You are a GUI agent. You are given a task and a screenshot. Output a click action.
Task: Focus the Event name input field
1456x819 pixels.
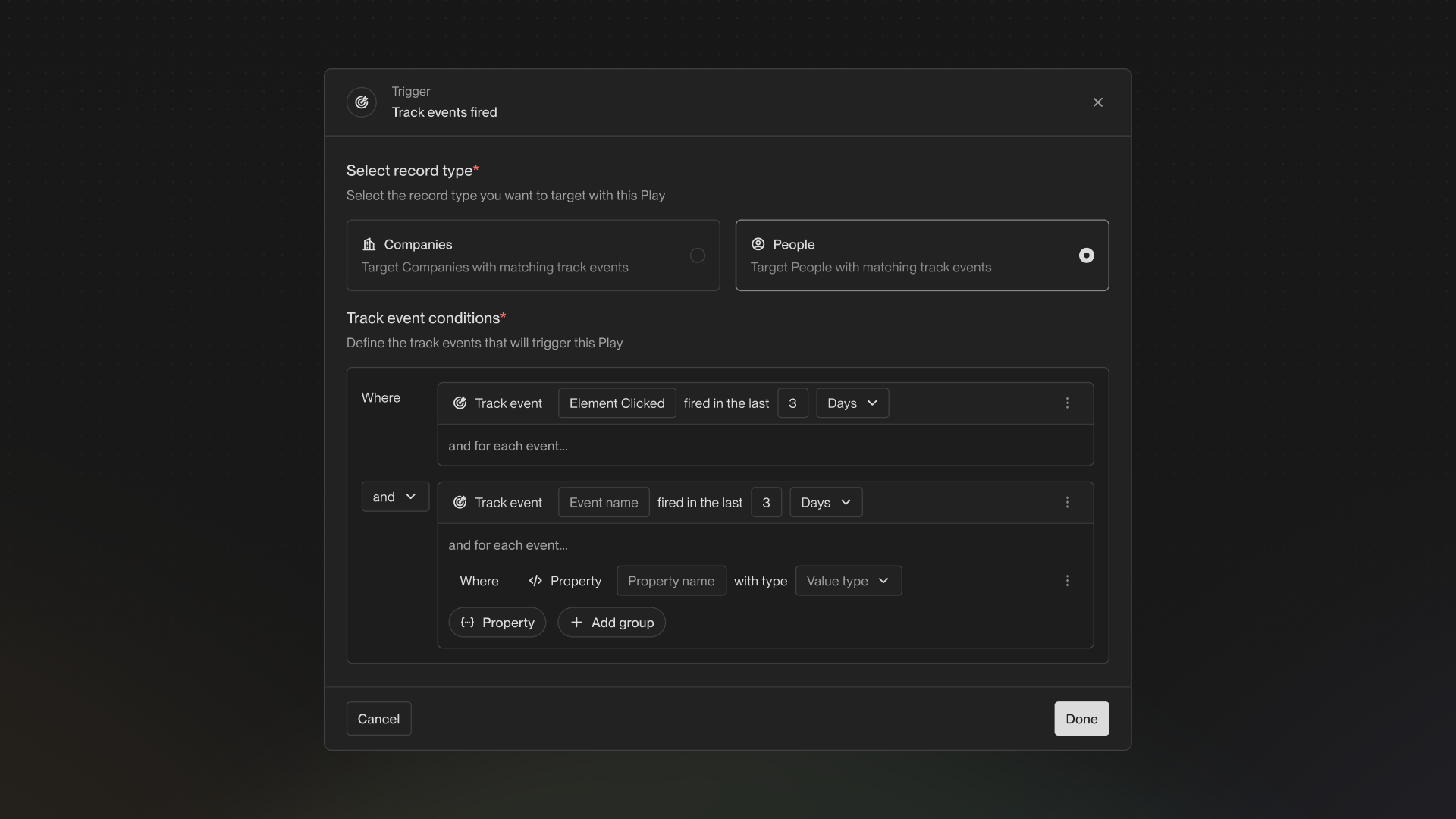tap(604, 503)
